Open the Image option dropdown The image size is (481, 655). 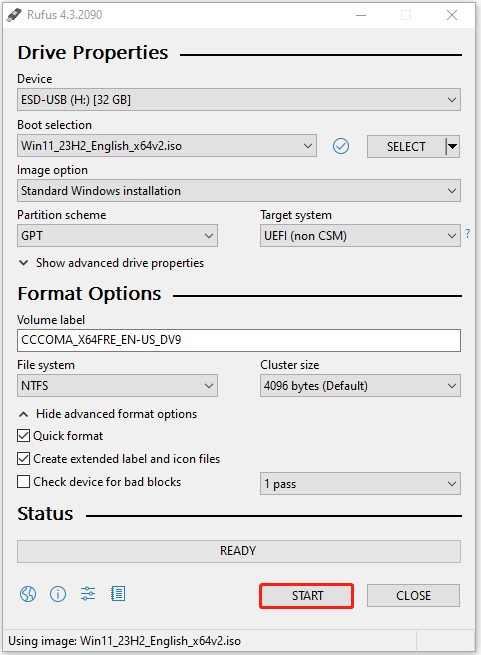click(239, 191)
